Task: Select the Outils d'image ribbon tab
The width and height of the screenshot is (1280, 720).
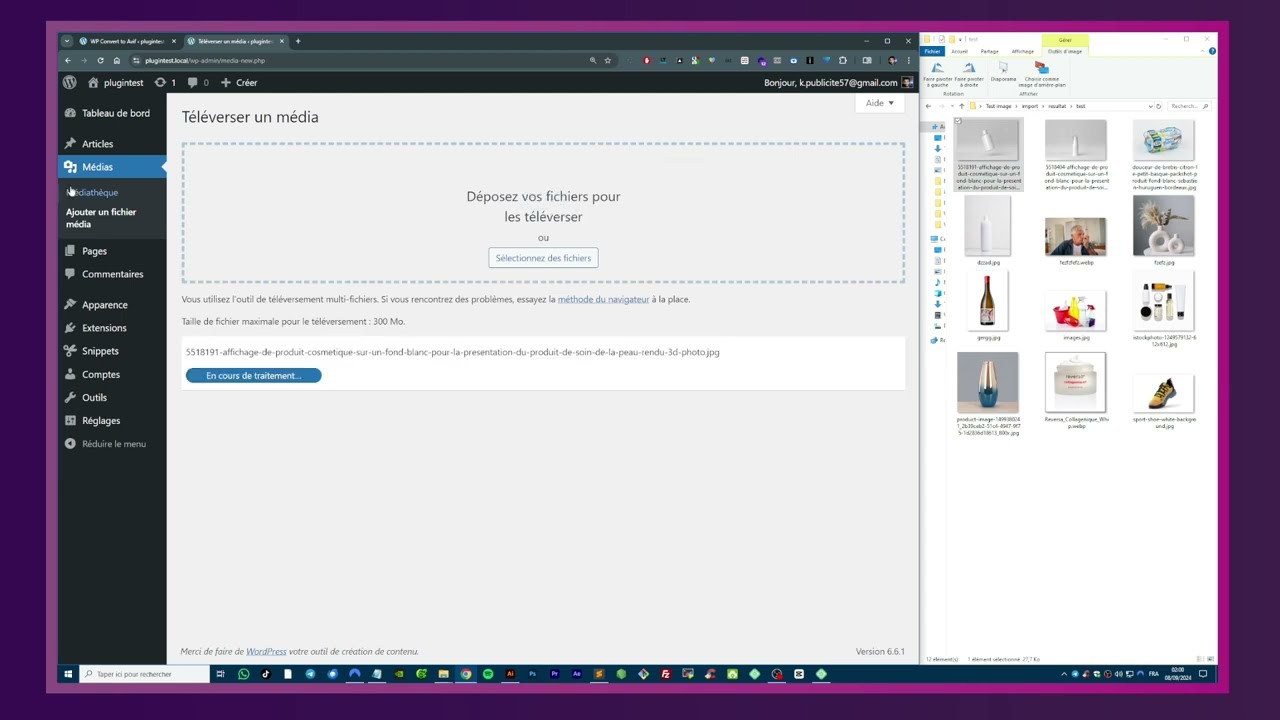Action: 1064,51
